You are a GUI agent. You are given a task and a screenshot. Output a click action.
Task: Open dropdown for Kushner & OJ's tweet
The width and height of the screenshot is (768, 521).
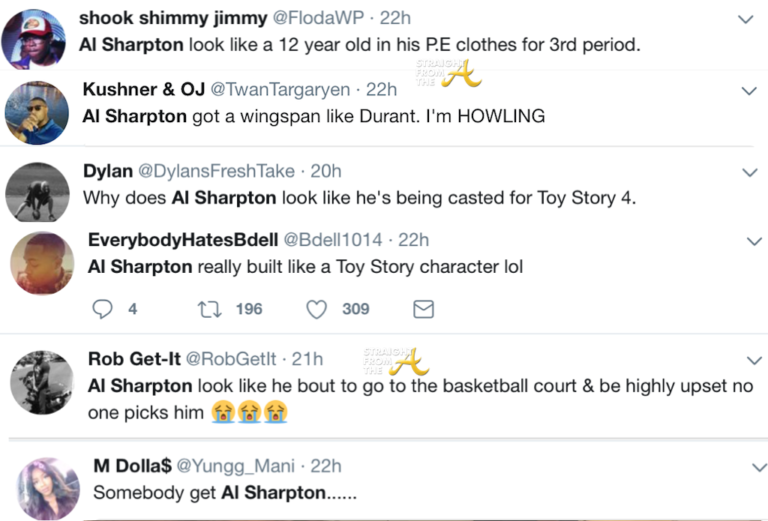click(749, 91)
